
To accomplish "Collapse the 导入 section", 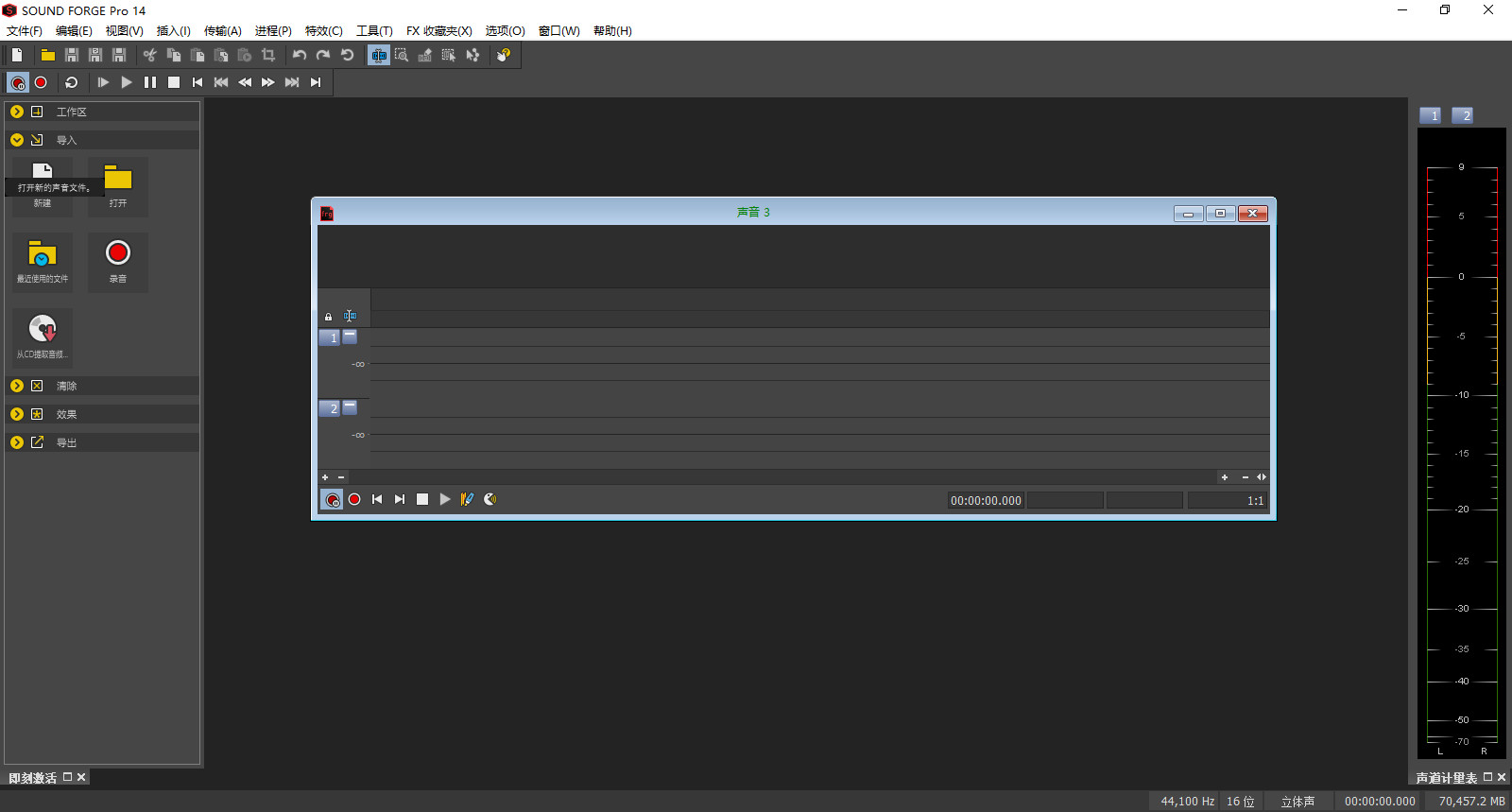I will 17,140.
